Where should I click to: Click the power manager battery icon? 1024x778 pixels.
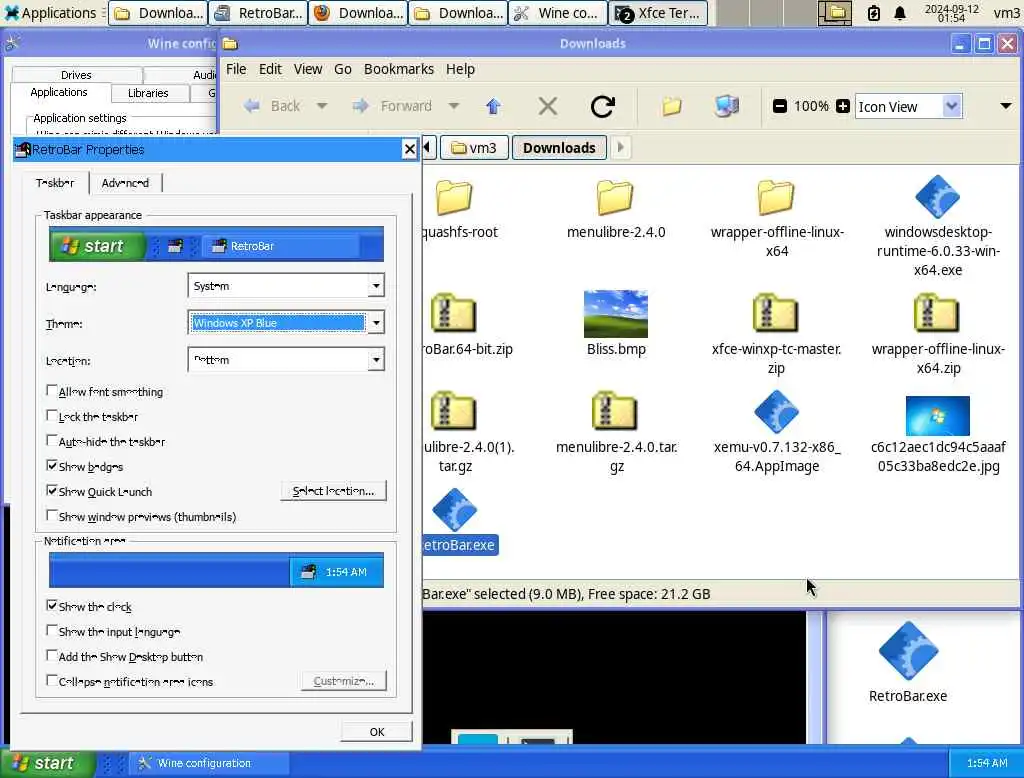coord(873,13)
